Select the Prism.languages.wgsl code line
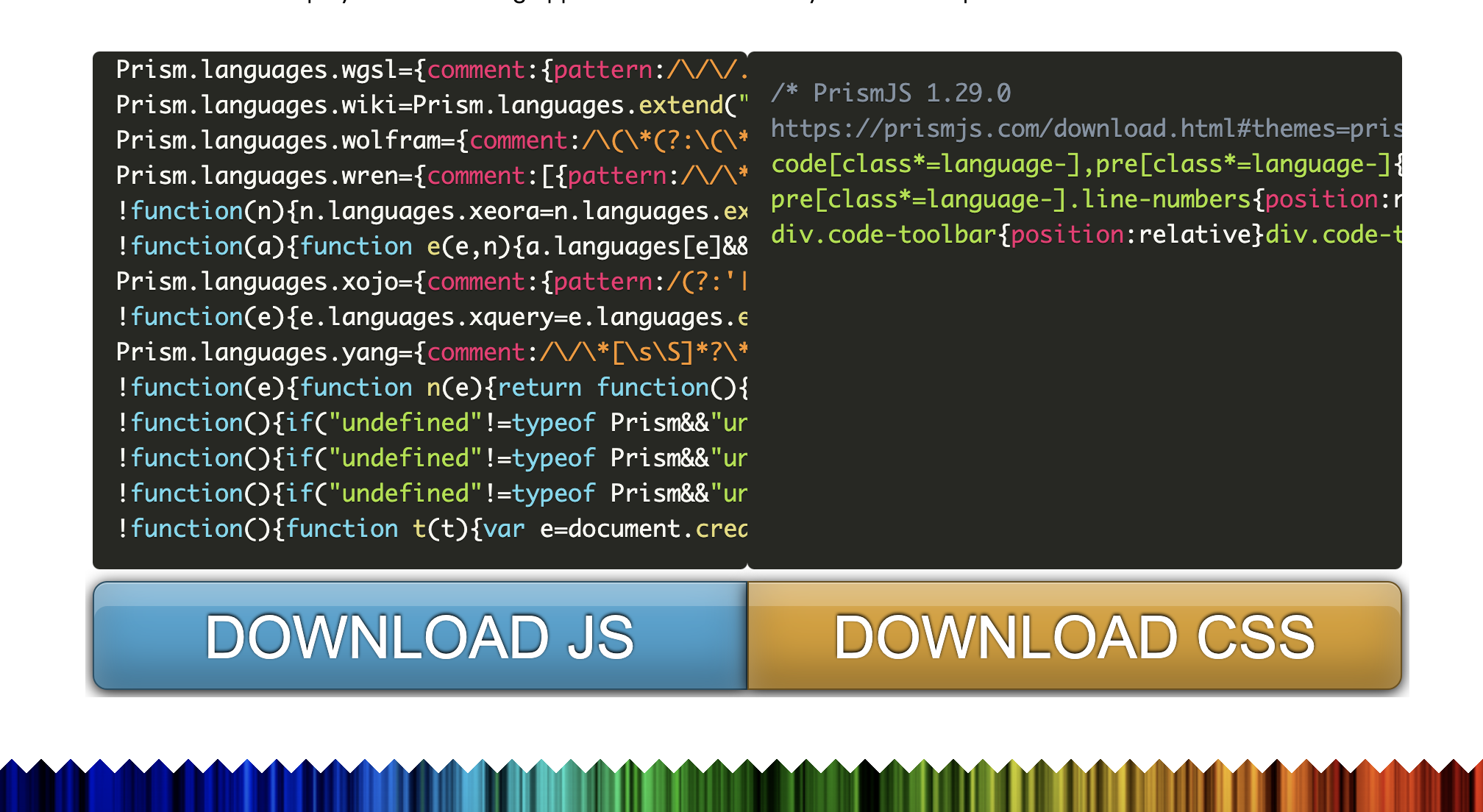 click(432, 70)
